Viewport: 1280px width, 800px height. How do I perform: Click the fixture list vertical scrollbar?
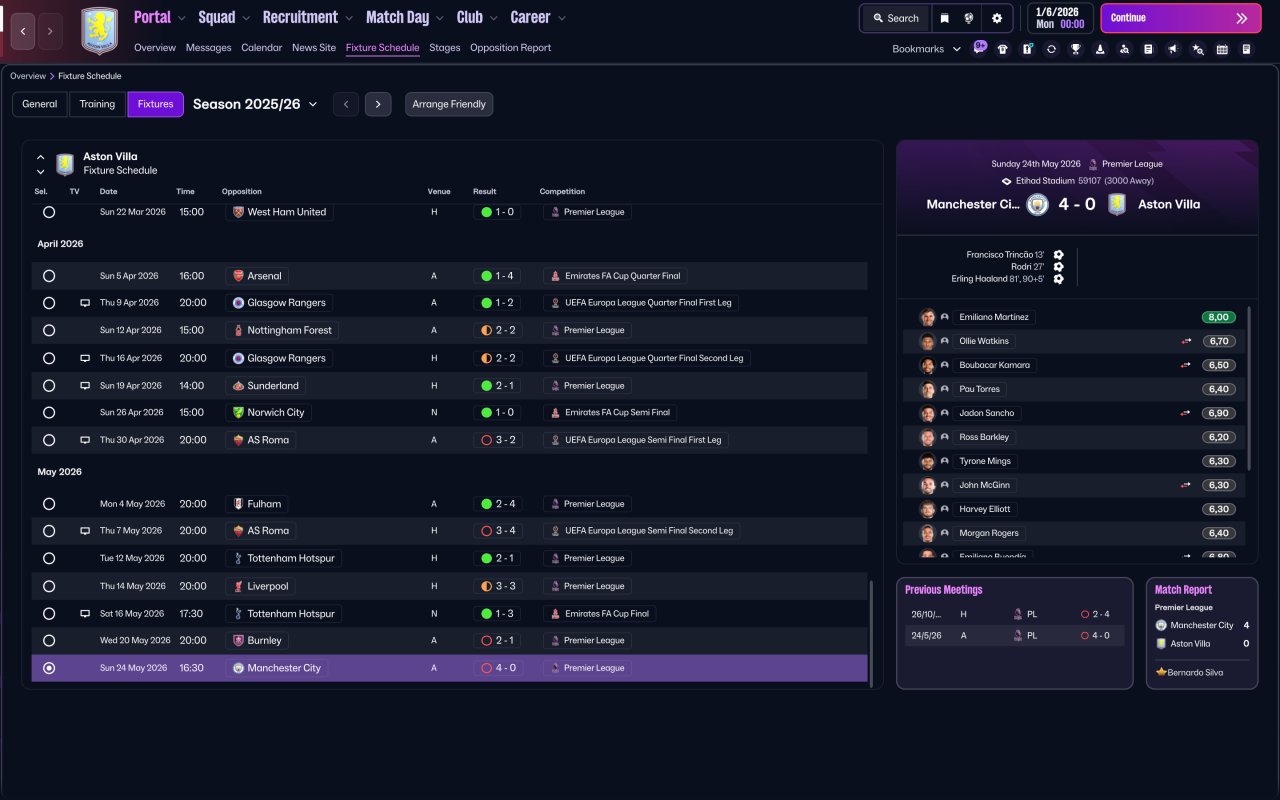(x=872, y=634)
